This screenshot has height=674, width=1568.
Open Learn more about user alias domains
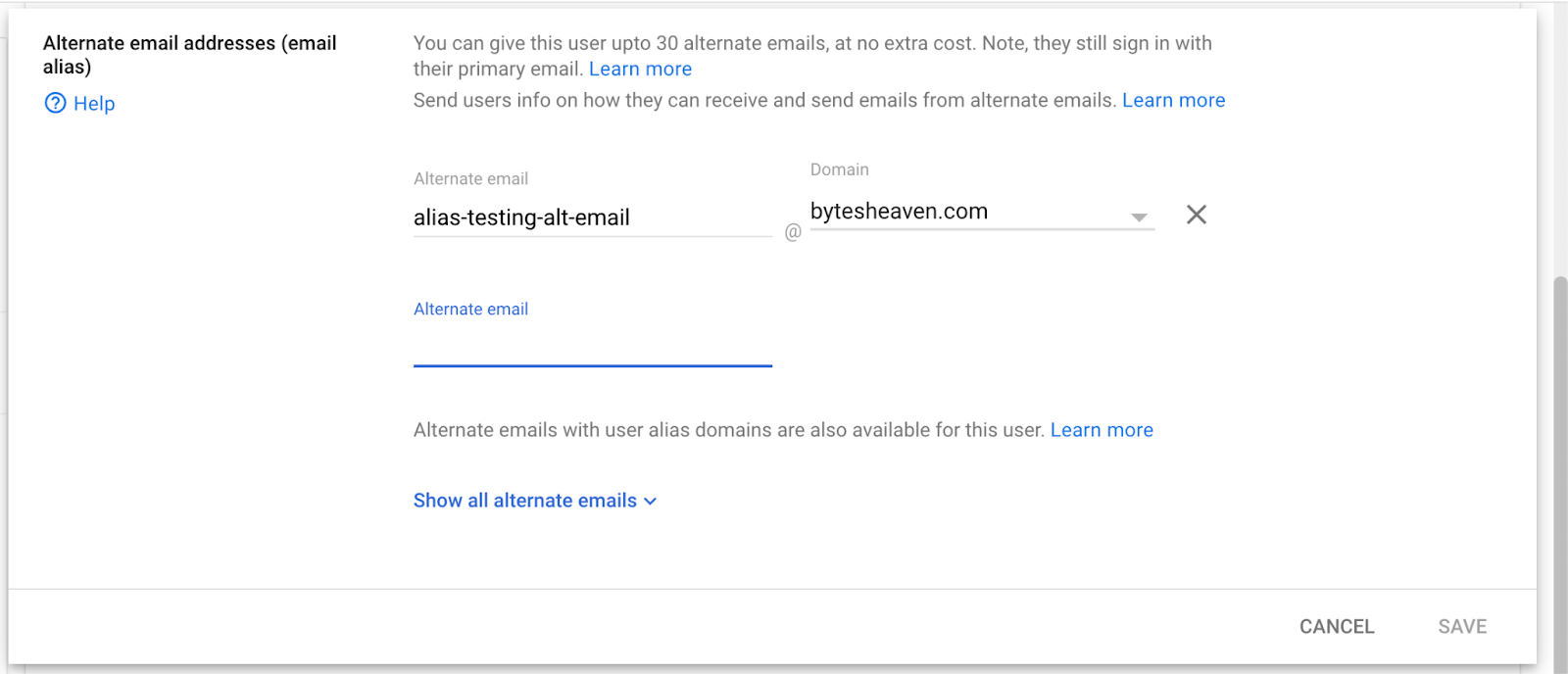pos(1102,430)
